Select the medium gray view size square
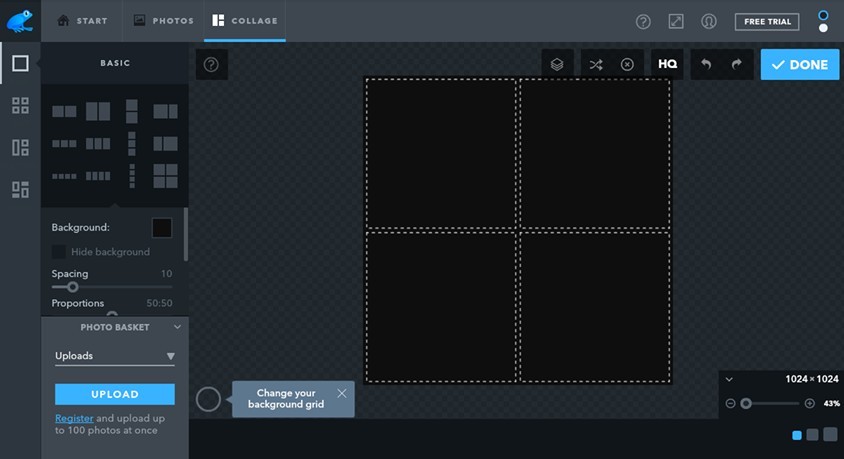Viewport: 844px width, 459px height. tap(813, 435)
